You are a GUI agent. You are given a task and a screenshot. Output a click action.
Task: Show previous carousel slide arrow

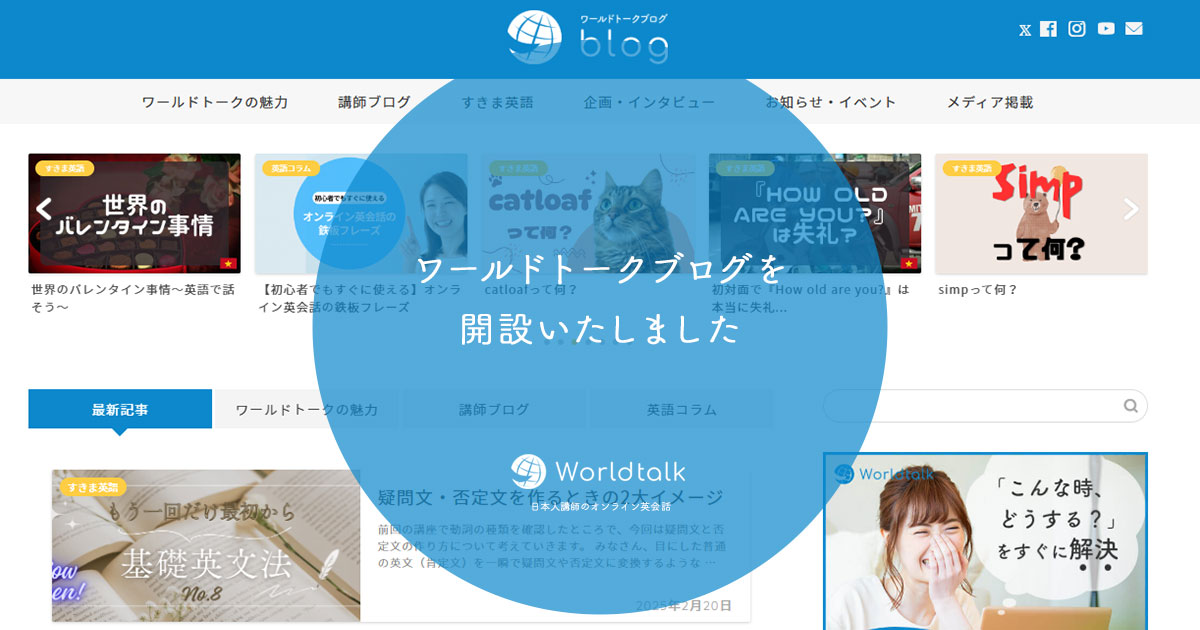click(44, 208)
